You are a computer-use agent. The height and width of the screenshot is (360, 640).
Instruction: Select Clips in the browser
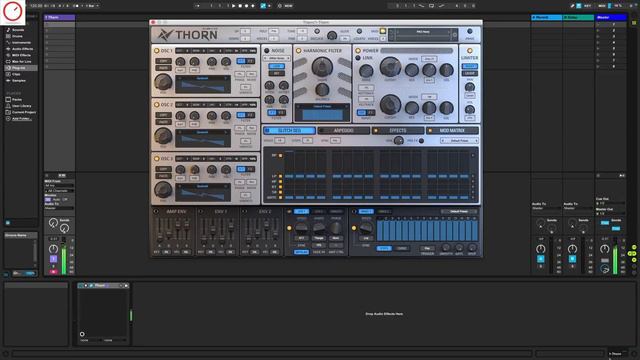click(x=16, y=74)
